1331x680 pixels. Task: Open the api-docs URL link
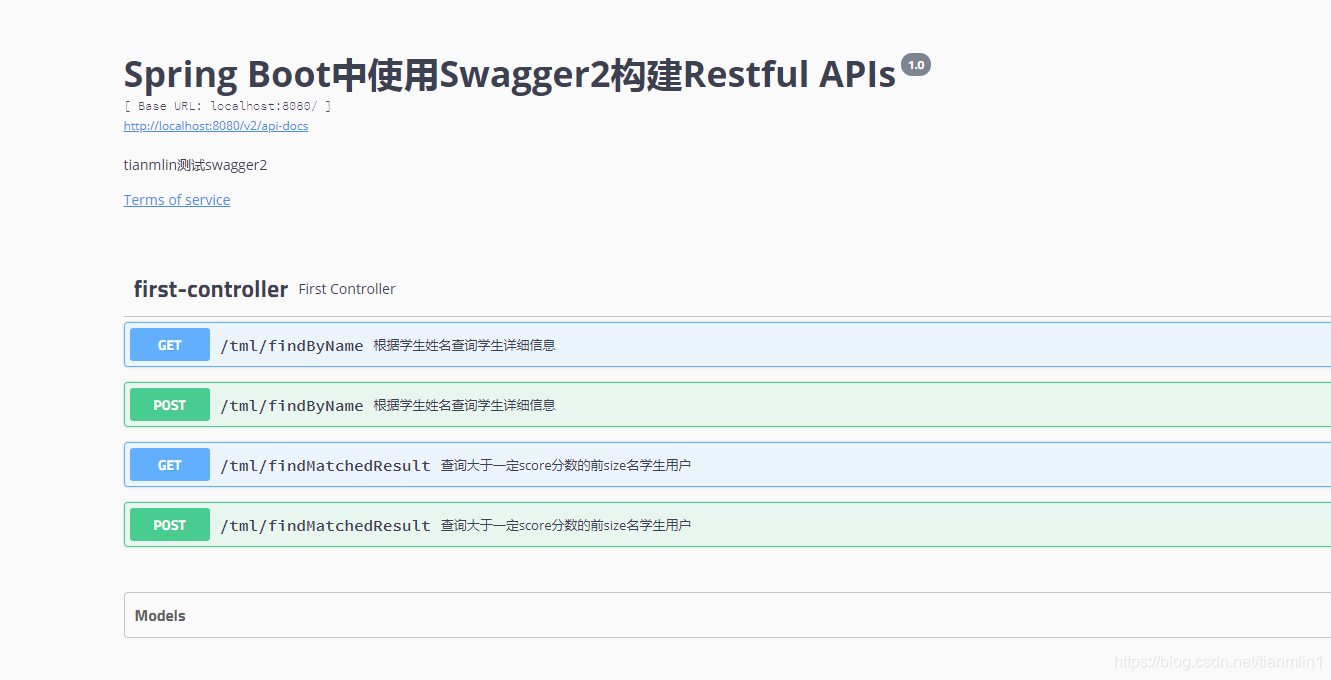point(216,126)
